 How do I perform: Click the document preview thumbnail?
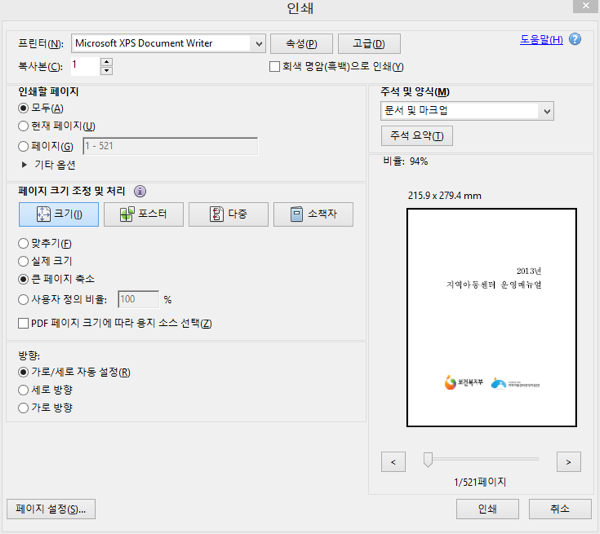(x=491, y=317)
